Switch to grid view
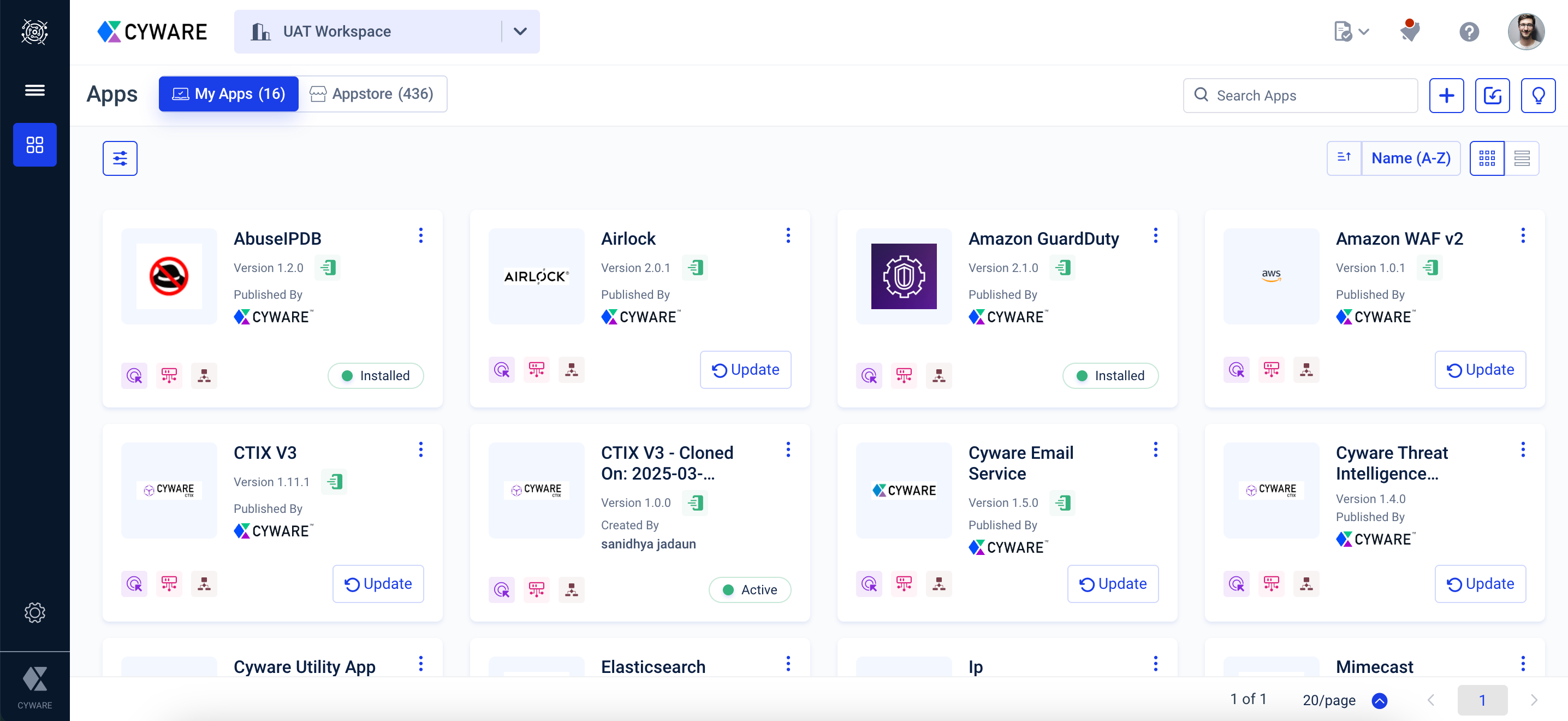This screenshot has height=721, width=1568. tap(1487, 158)
